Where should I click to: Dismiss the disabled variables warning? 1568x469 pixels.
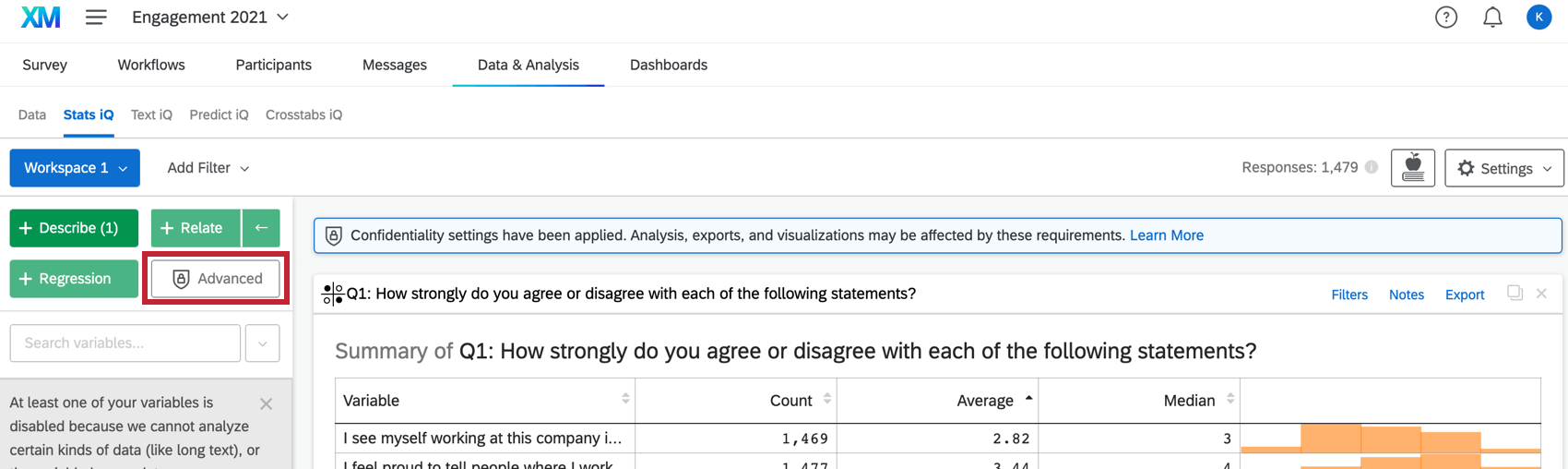click(266, 403)
